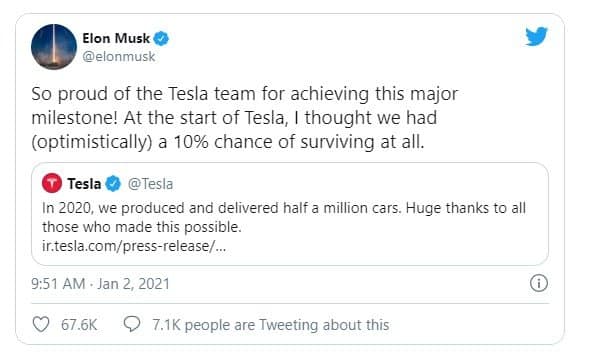This screenshot has width=591, height=360.
Task: Click the verified badge beside Elon Musk
Action: click(161, 38)
